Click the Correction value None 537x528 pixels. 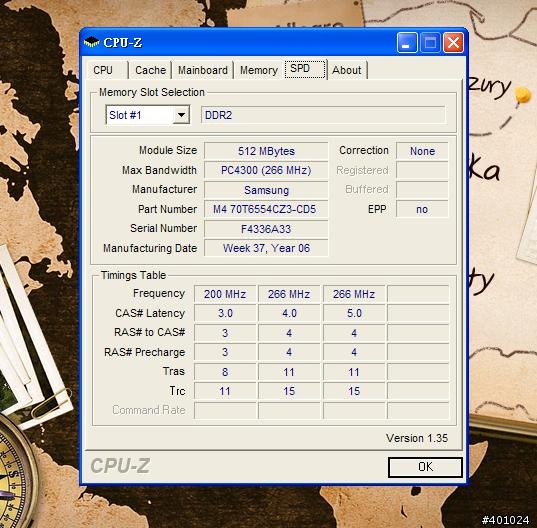[x=422, y=151]
